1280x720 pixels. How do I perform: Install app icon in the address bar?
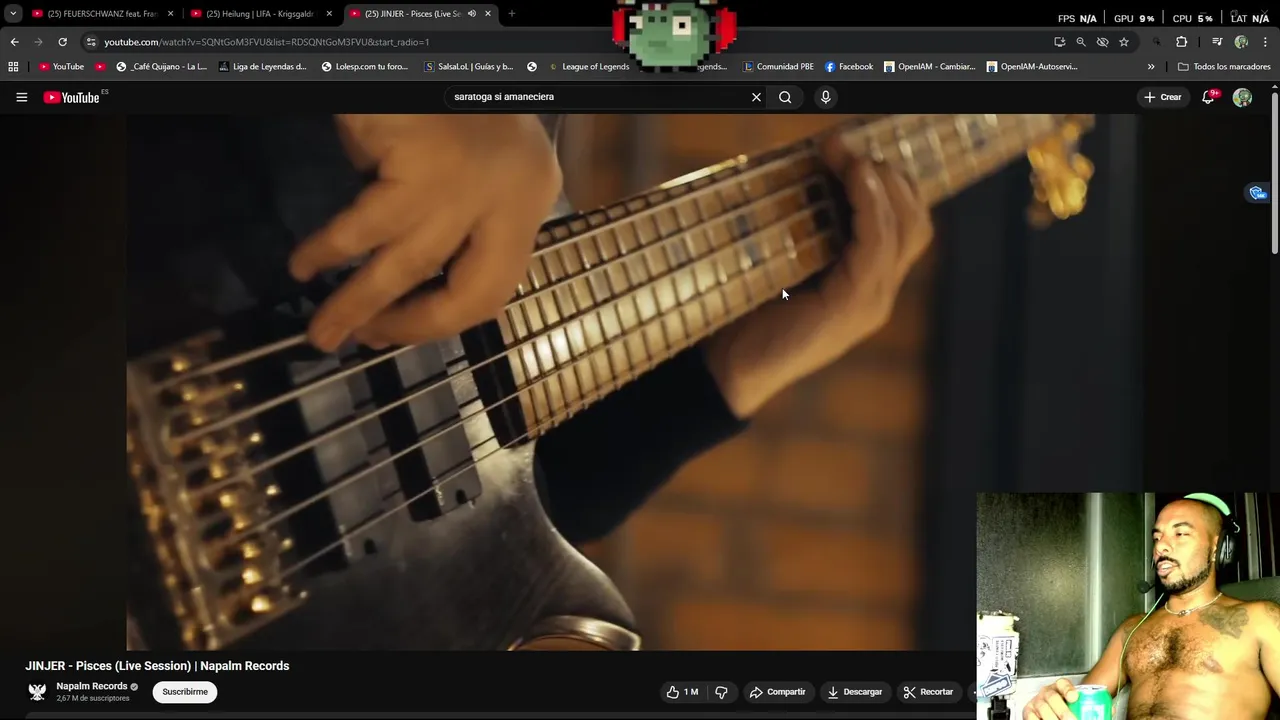pos(1059,42)
